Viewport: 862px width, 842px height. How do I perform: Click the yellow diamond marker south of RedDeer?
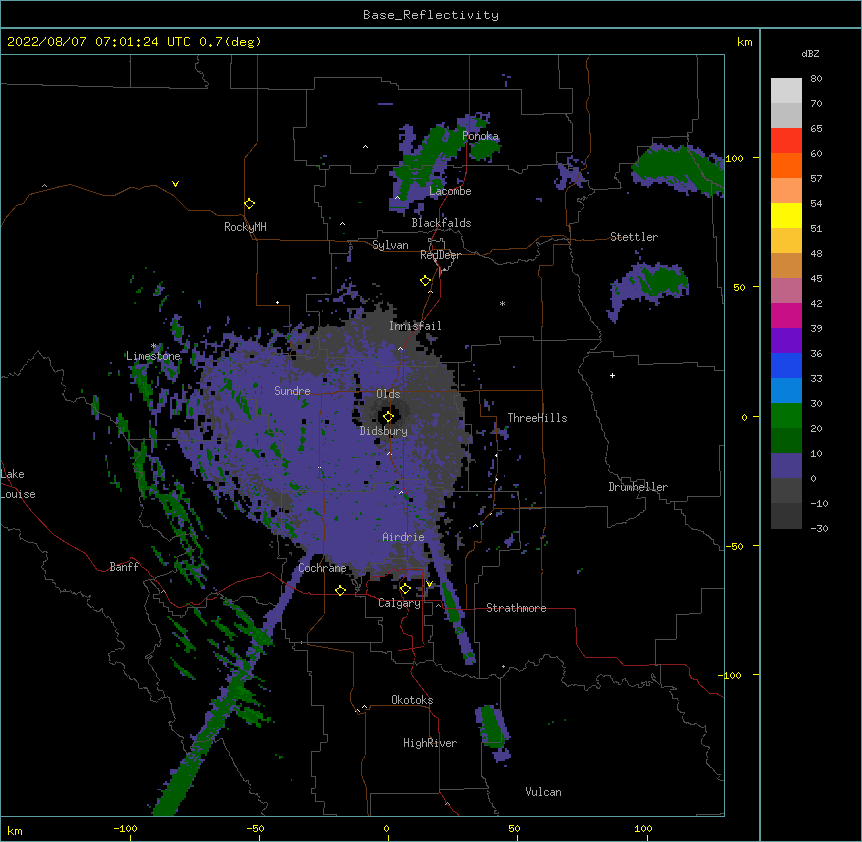[x=426, y=281]
